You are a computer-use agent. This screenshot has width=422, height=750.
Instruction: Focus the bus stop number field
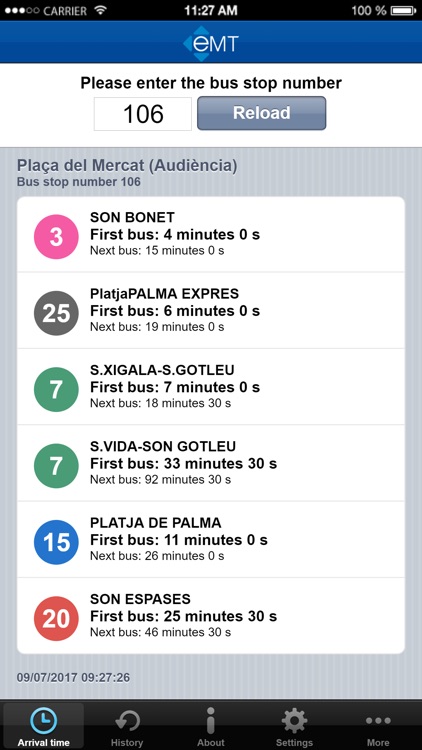(143, 114)
